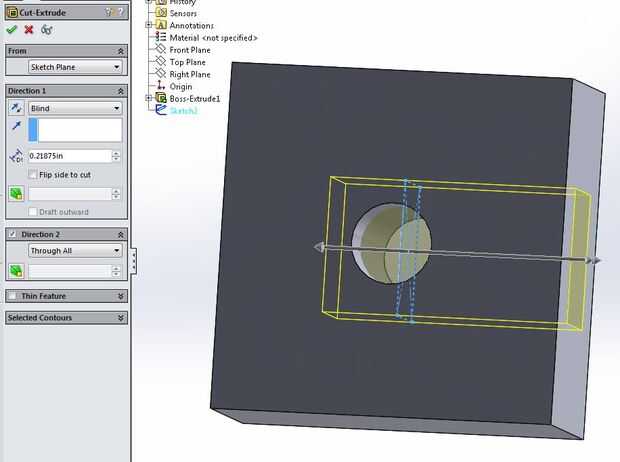
Task: Click the depth dimension icon beside 0.21875in
Action: [16, 156]
